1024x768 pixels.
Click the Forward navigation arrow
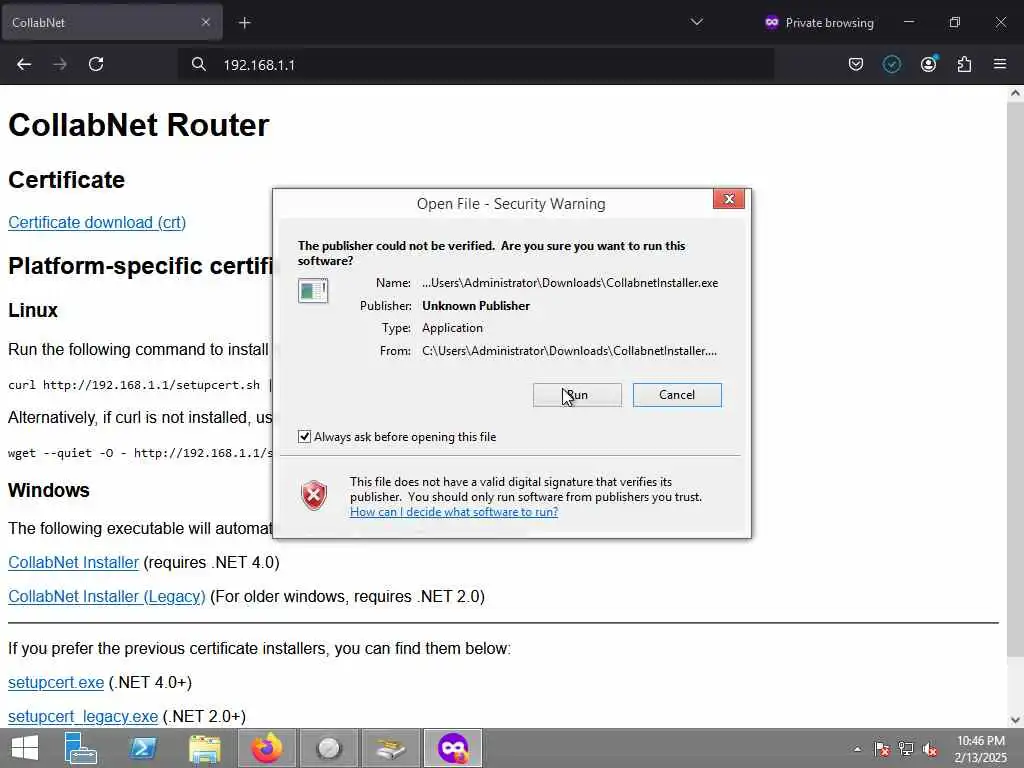pyautogui.click(x=60, y=64)
